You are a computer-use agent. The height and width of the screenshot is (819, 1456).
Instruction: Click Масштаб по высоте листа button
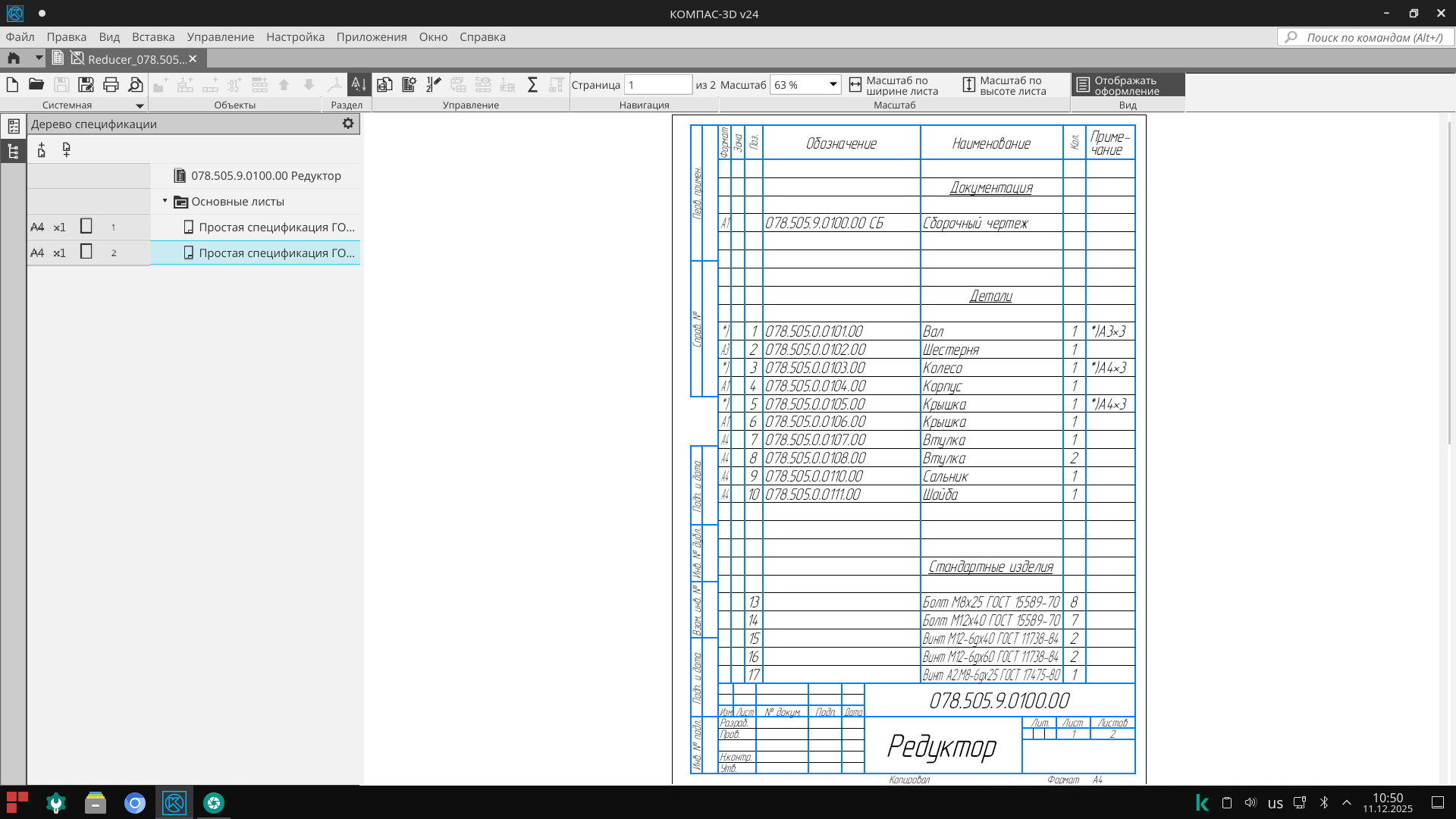click(1004, 85)
